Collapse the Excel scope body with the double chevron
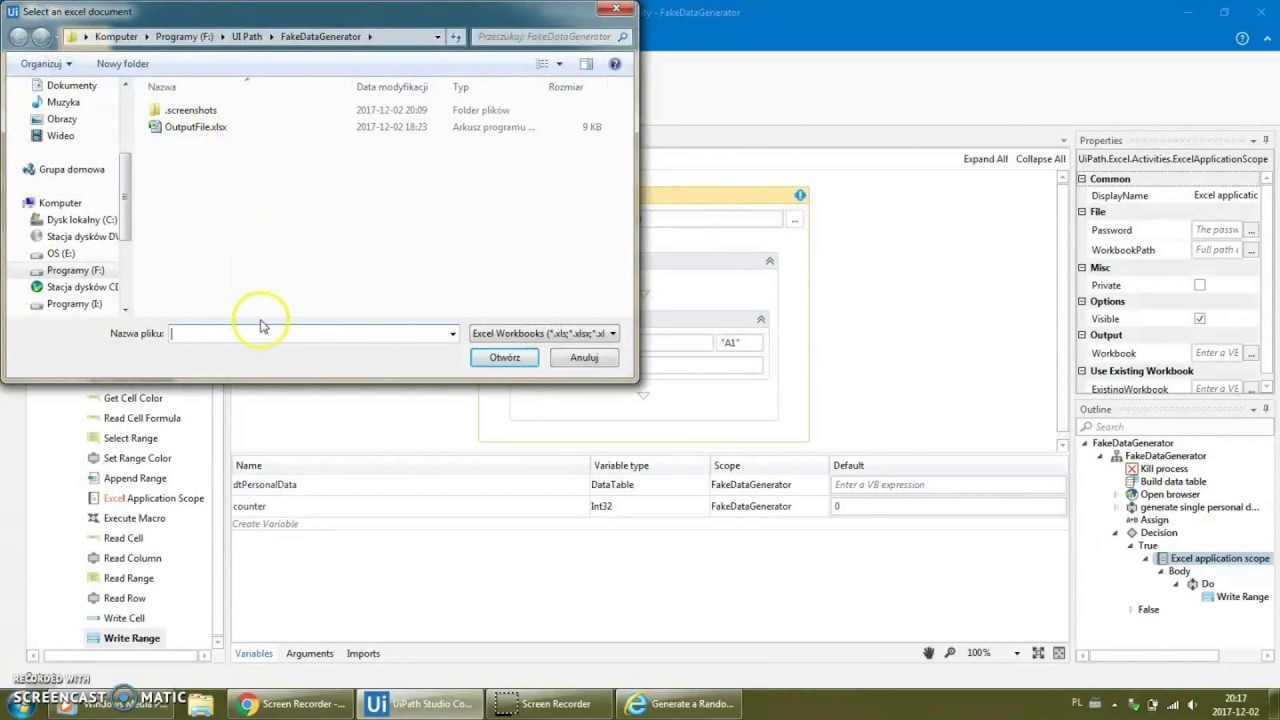The height and width of the screenshot is (720, 1280). [x=769, y=261]
